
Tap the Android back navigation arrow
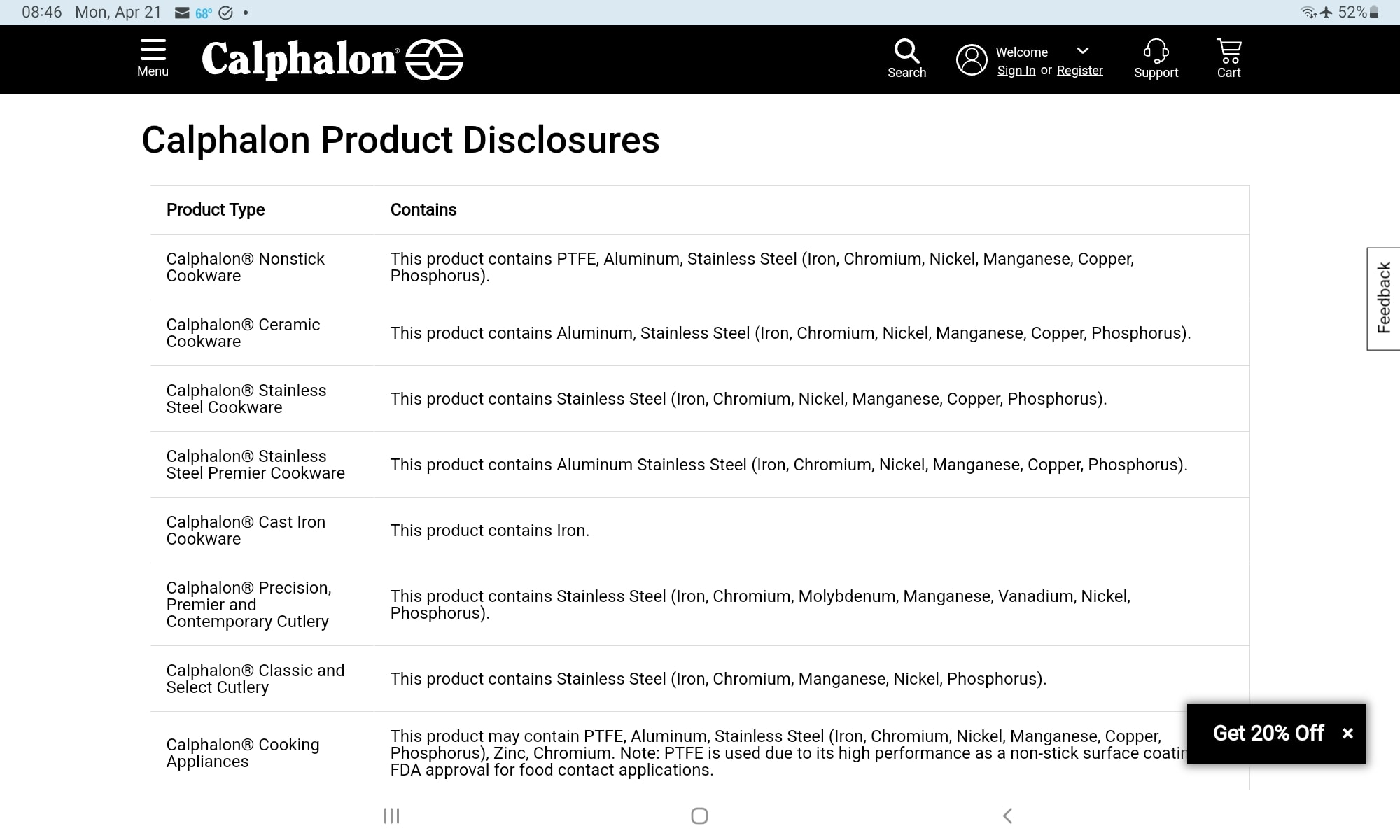click(x=1007, y=815)
